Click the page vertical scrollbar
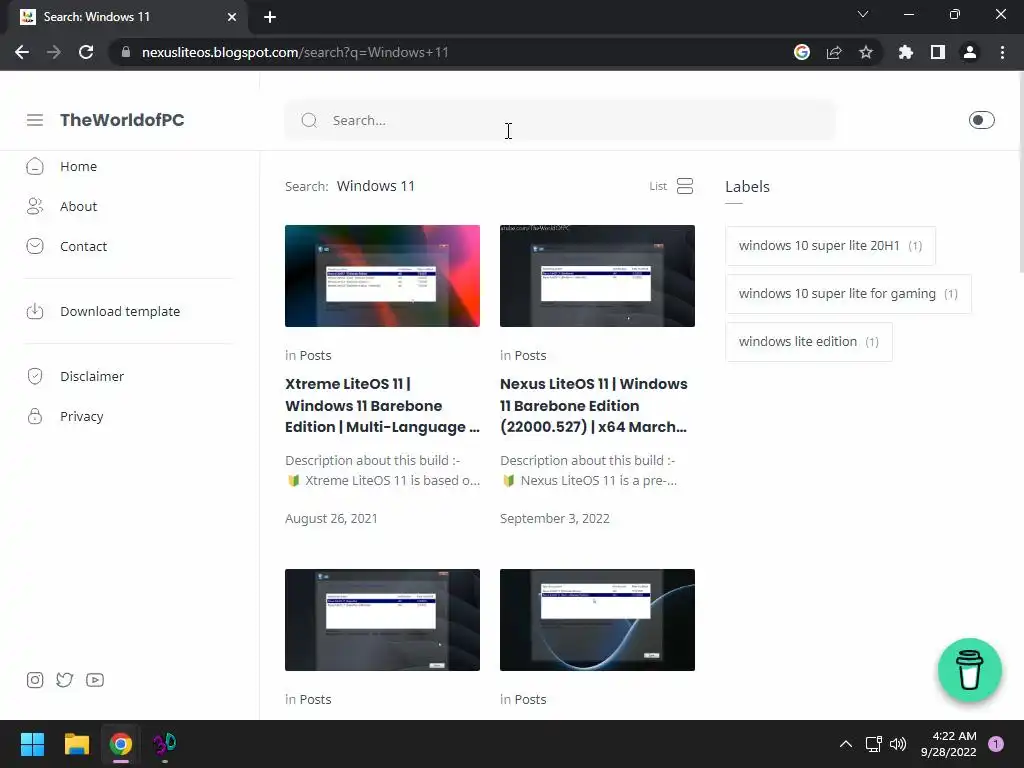The image size is (1024, 768). point(1021,171)
